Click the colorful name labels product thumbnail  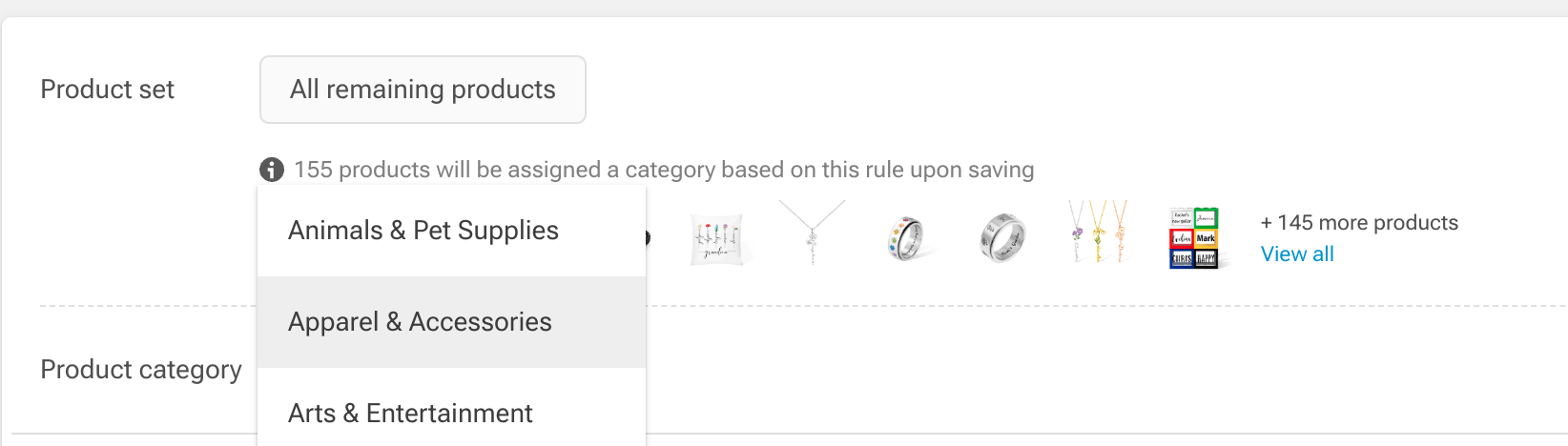click(1194, 237)
